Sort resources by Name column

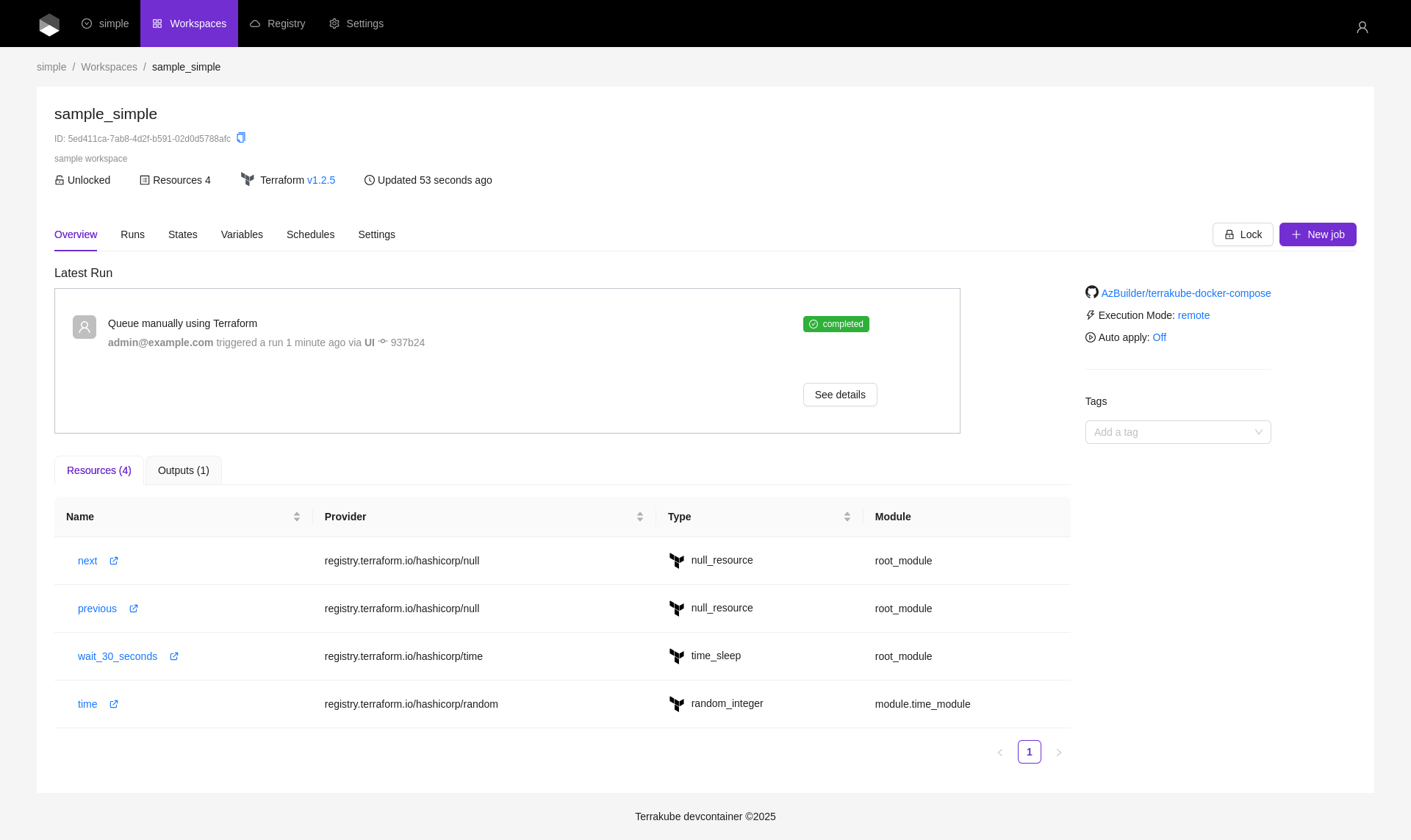click(296, 517)
